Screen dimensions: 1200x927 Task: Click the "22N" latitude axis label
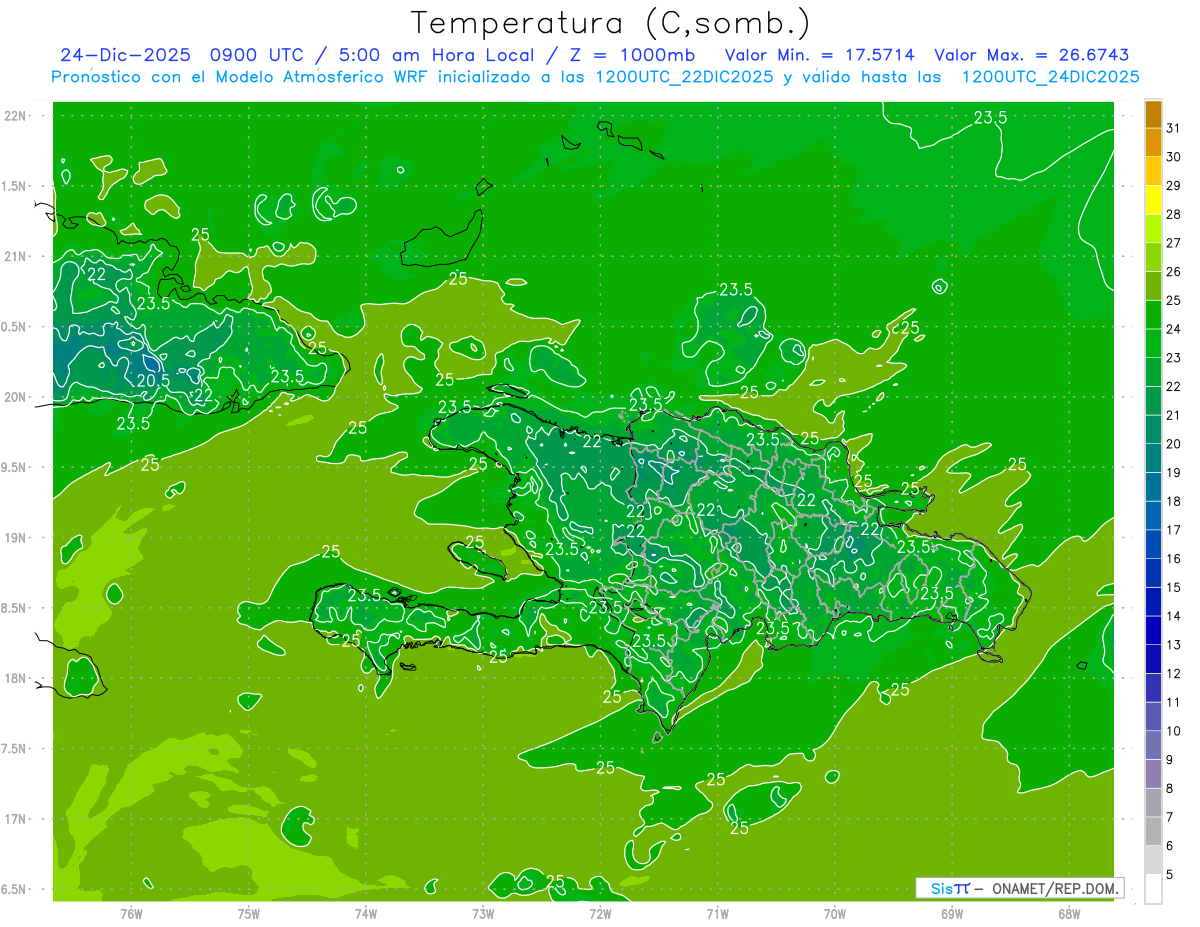[x=17, y=116]
